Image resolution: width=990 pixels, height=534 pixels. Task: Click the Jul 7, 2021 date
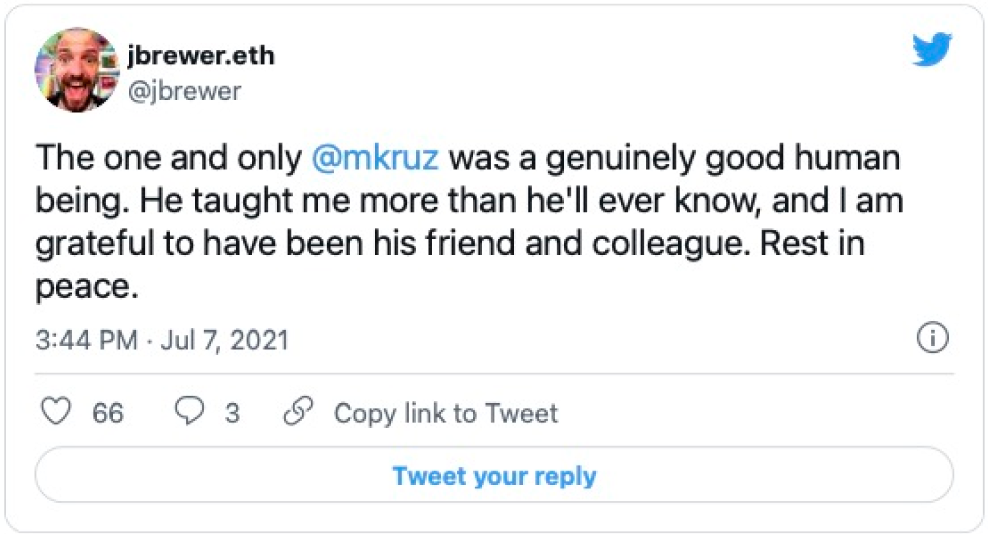point(223,340)
